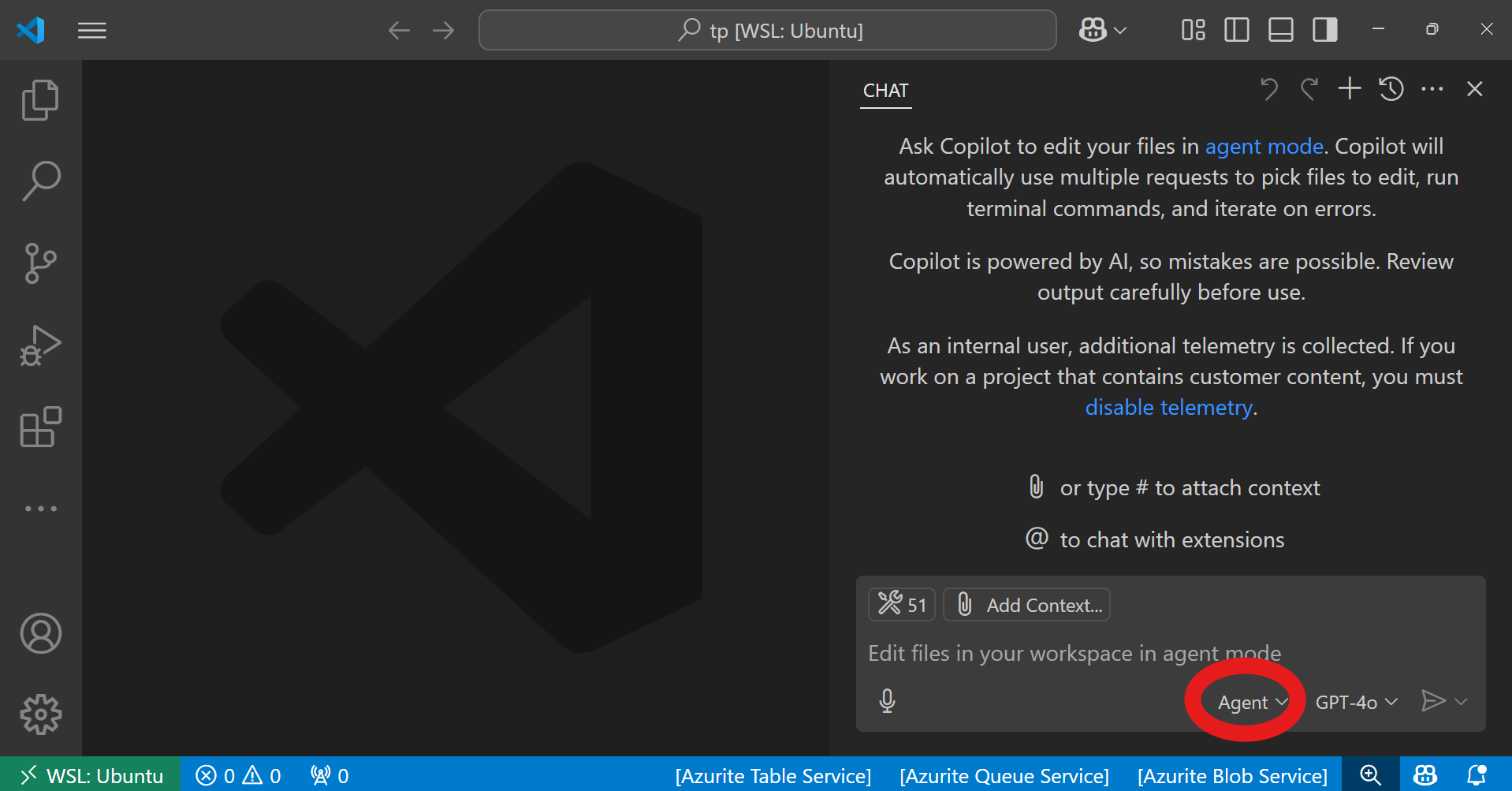Open the Copilot menu in title bar

pos(1102,31)
